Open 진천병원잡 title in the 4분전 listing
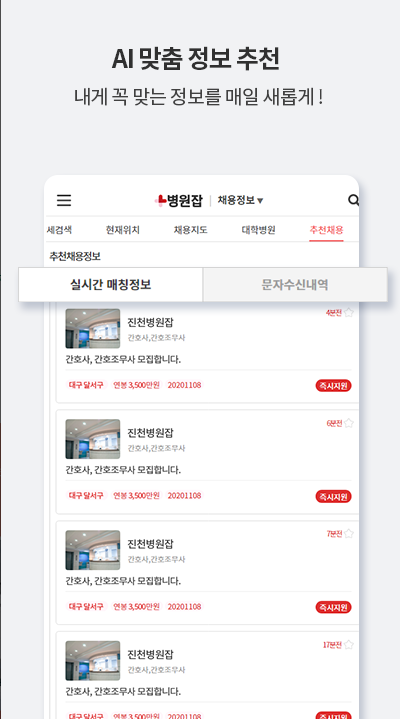This screenshot has width=400, height=719. 150,322
